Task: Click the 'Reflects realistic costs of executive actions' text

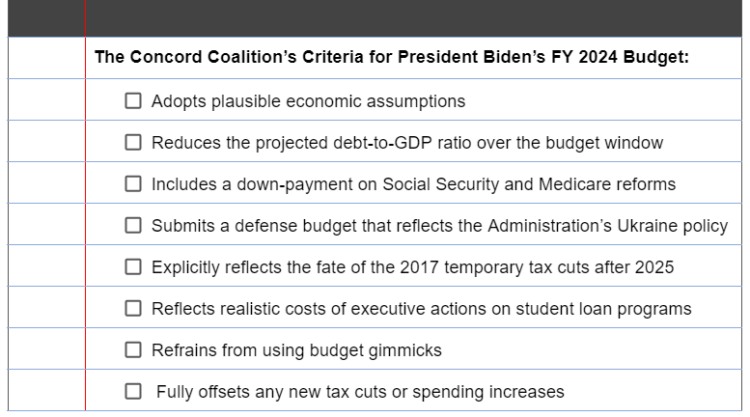Action: pyautogui.click(x=421, y=309)
